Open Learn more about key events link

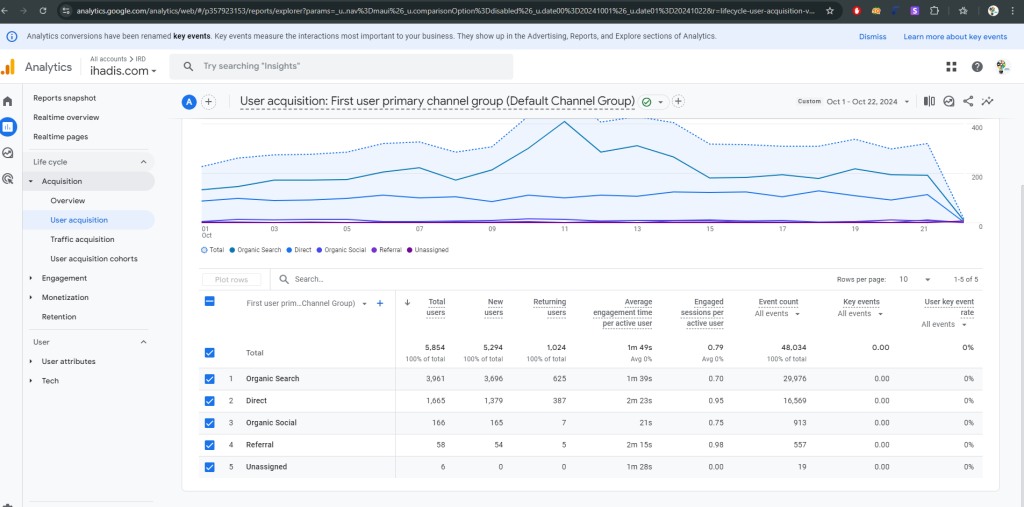(954, 36)
